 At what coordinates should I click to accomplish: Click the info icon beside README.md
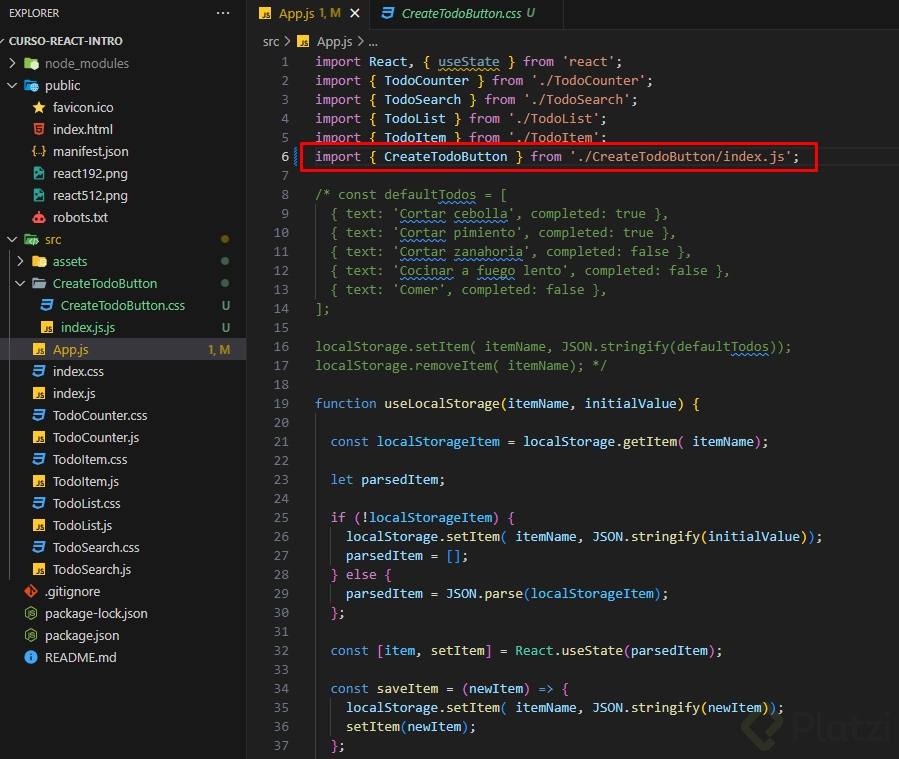tap(31, 657)
